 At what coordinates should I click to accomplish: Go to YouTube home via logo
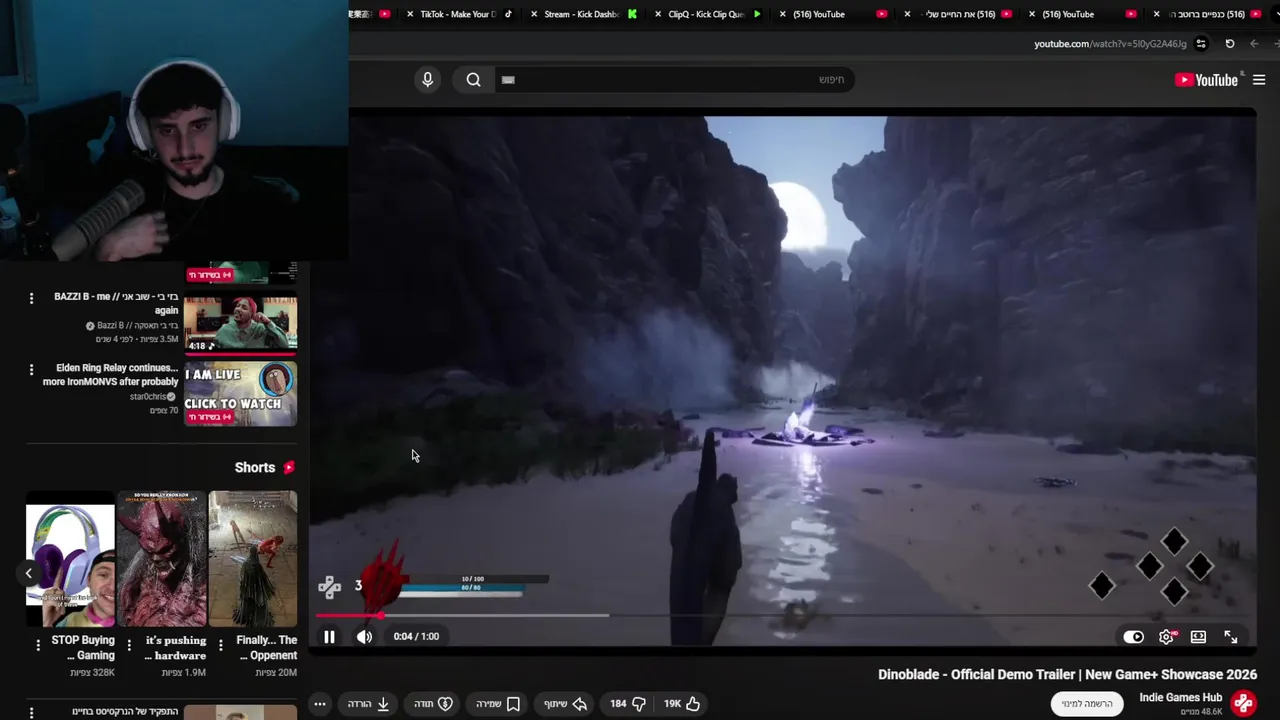coord(1206,80)
